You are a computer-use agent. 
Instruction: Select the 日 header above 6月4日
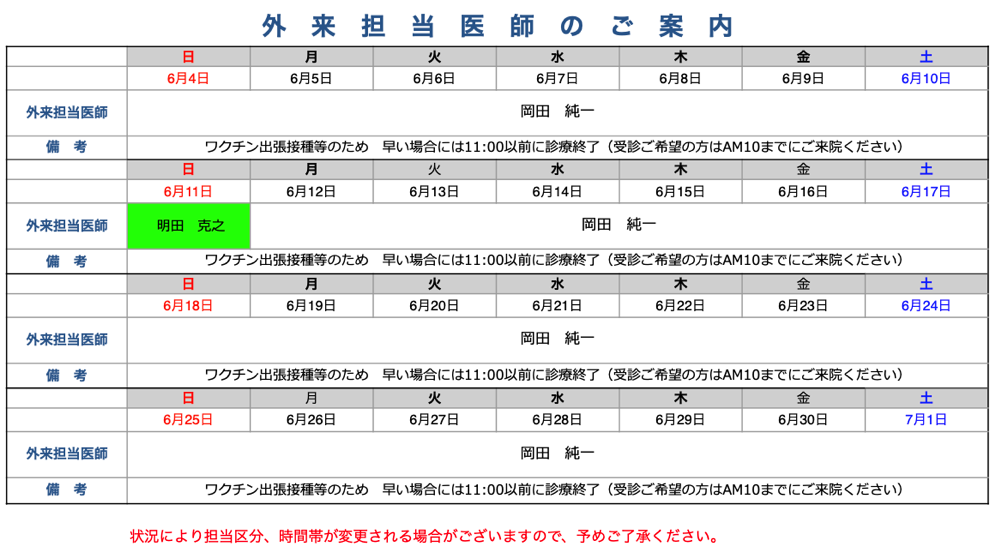pos(189,57)
